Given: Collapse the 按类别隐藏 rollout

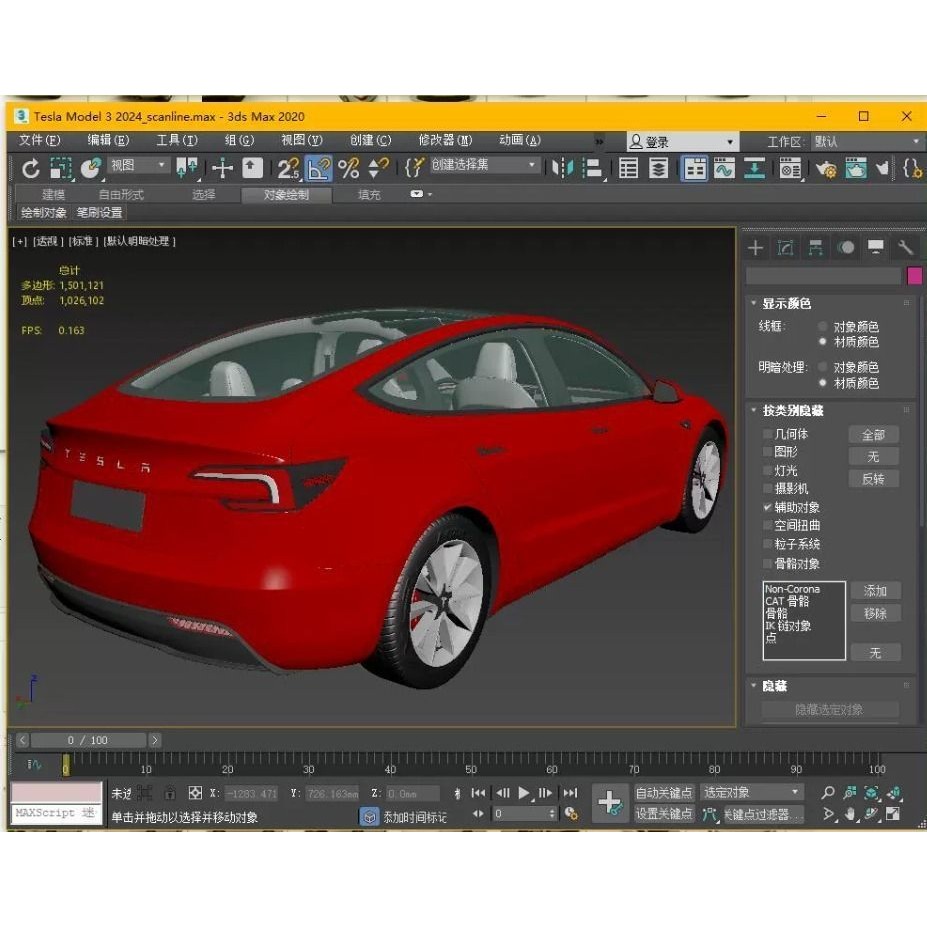Looking at the screenshot, I should pos(753,410).
